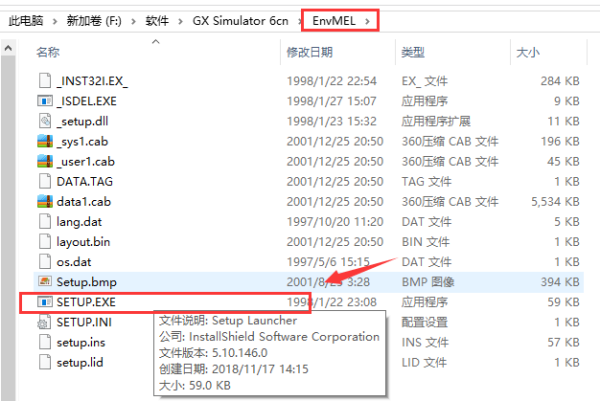The width and height of the screenshot is (600, 401).
Task: Sort by 大小 column header
Action: [x=528, y=52]
